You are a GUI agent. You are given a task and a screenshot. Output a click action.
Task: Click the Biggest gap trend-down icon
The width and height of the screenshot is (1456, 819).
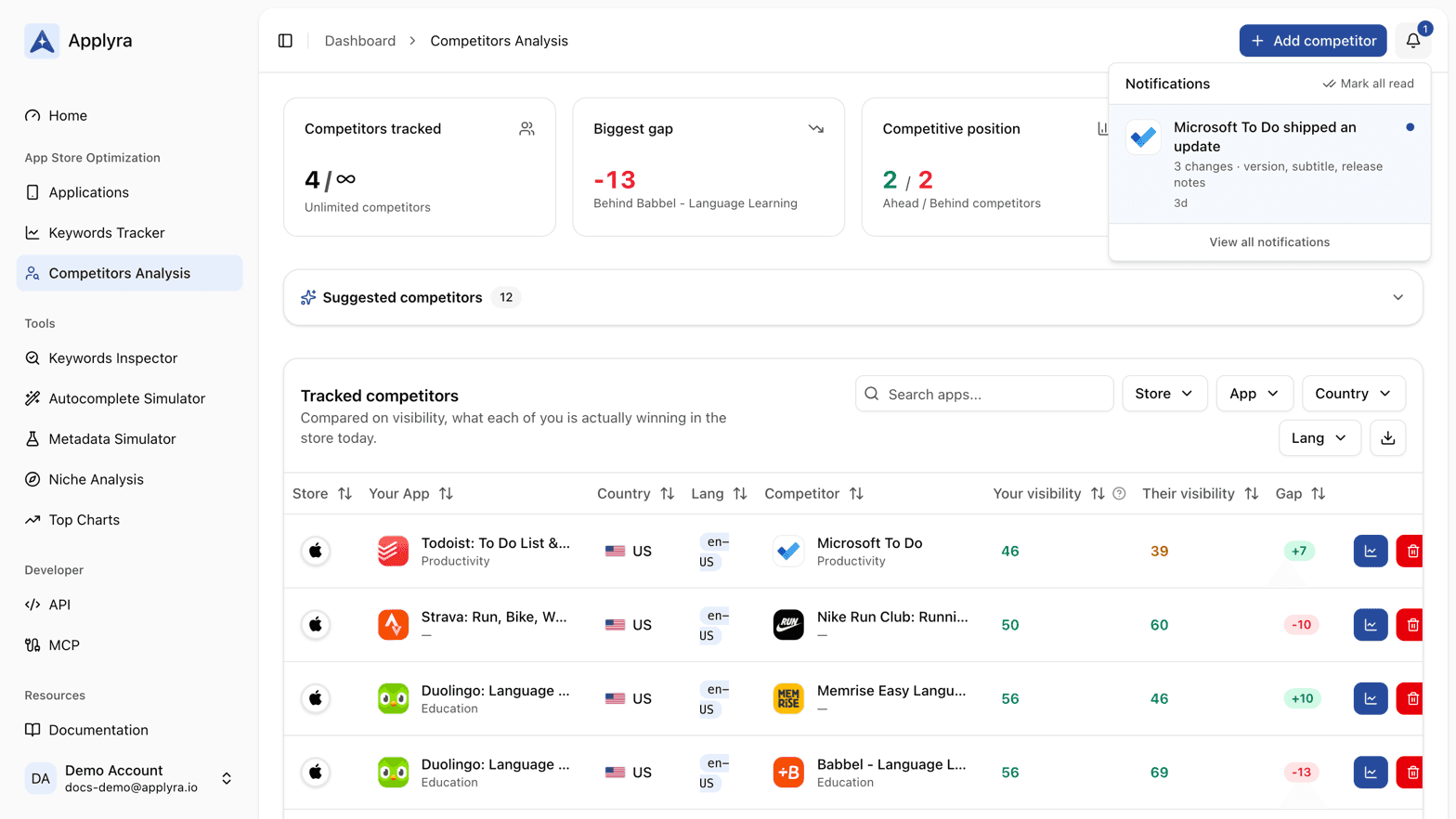(816, 129)
